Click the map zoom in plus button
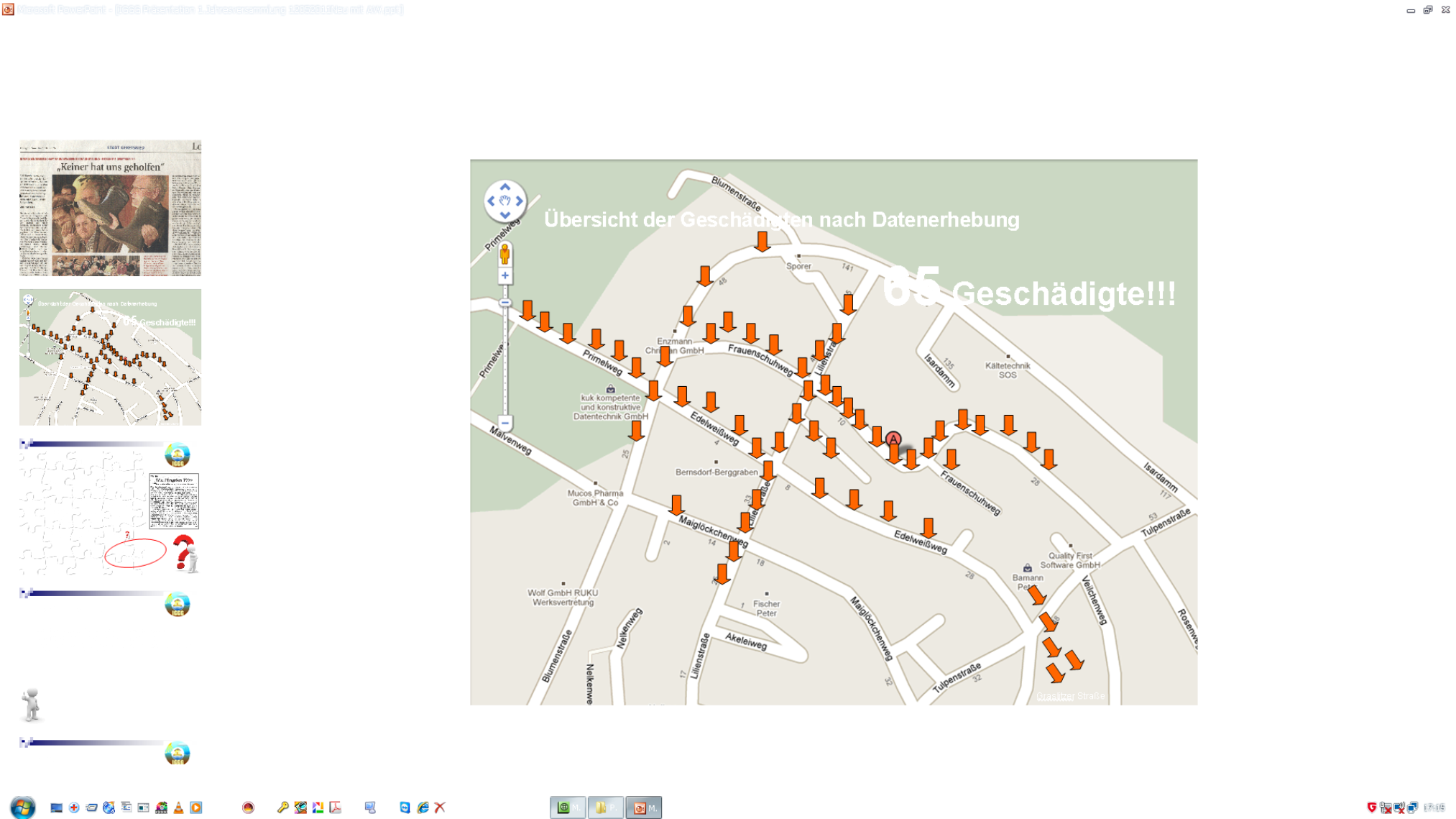1456x819 pixels. coord(504,275)
